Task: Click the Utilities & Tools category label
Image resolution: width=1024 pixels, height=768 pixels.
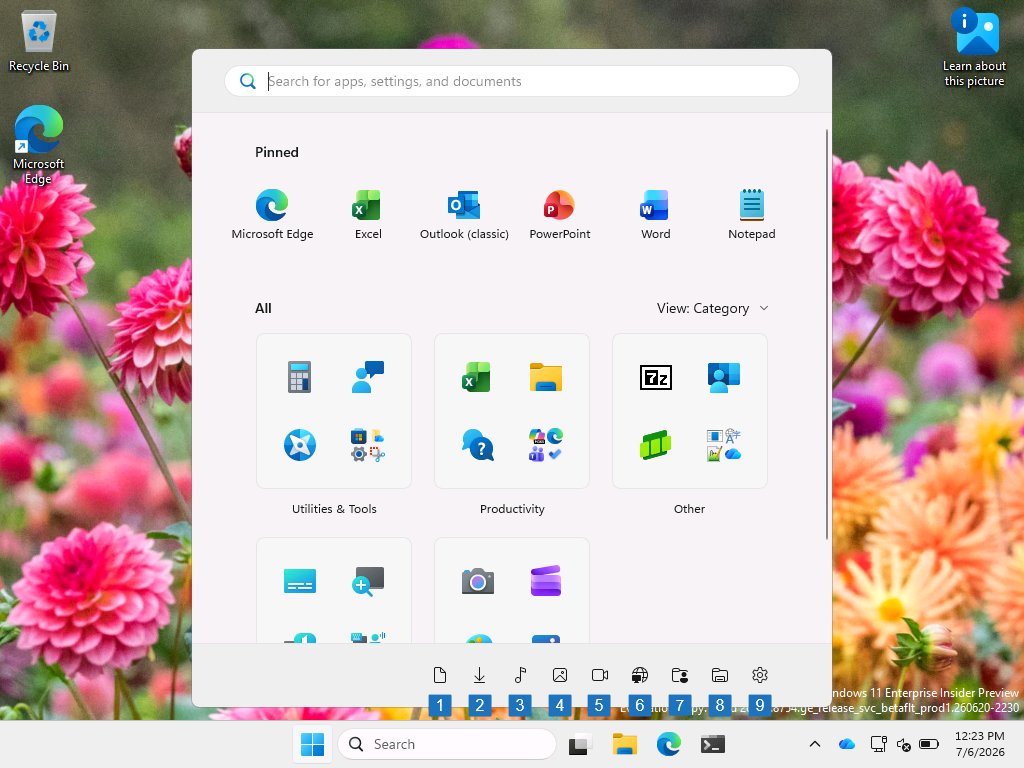Action: coord(334,509)
